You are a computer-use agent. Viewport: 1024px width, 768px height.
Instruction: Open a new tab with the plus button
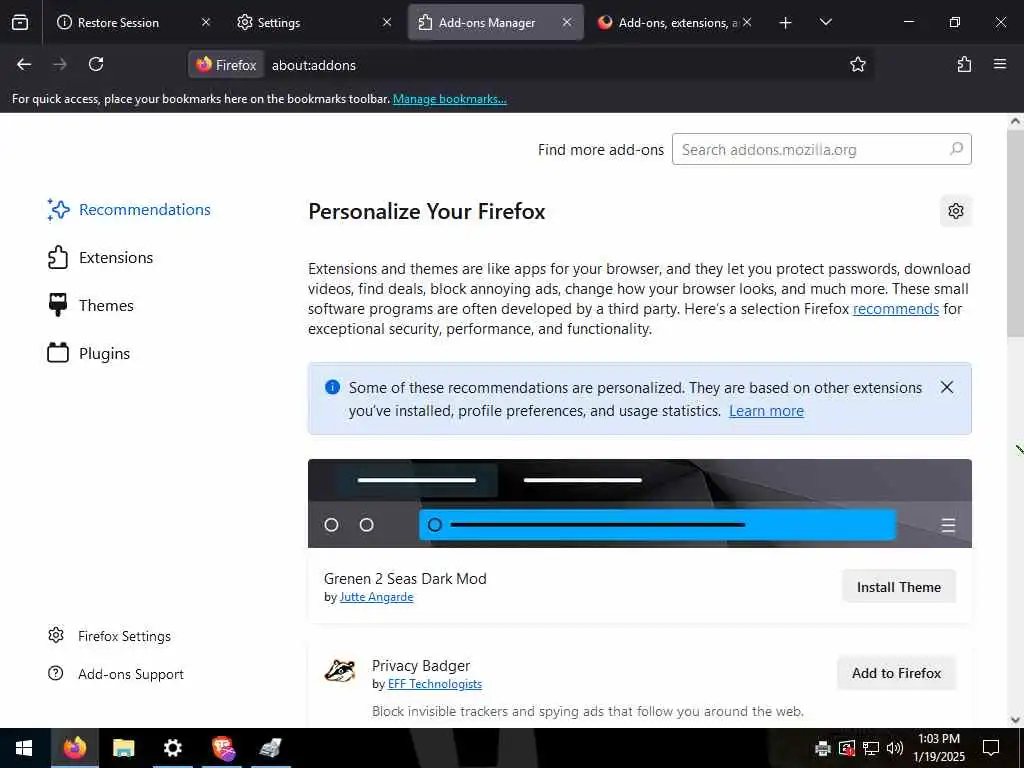point(786,23)
